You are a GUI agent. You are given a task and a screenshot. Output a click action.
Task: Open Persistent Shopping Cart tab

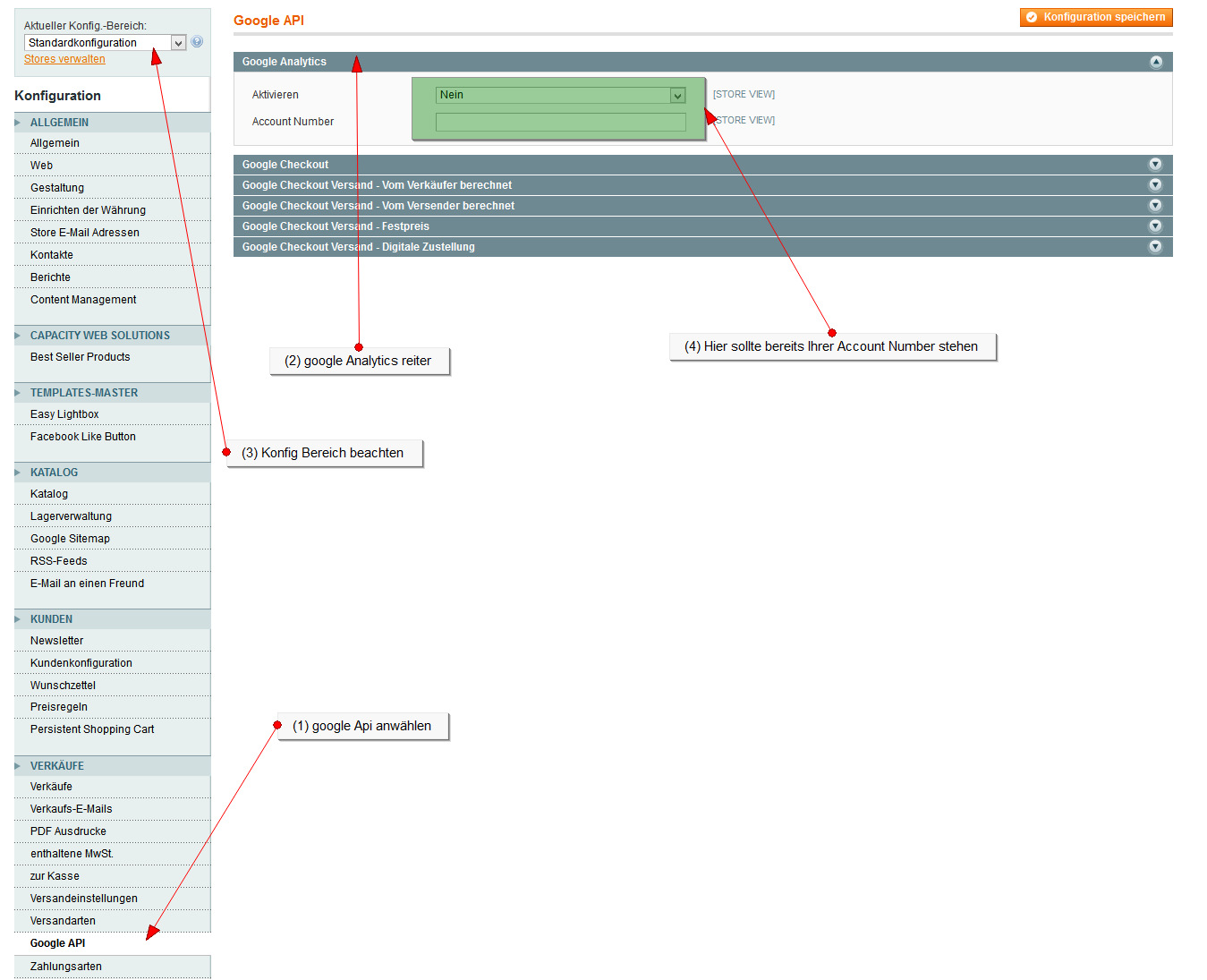click(112, 729)
